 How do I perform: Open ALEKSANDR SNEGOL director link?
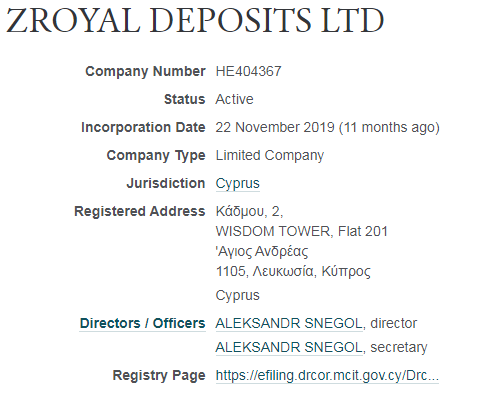[x=289, y=323]
